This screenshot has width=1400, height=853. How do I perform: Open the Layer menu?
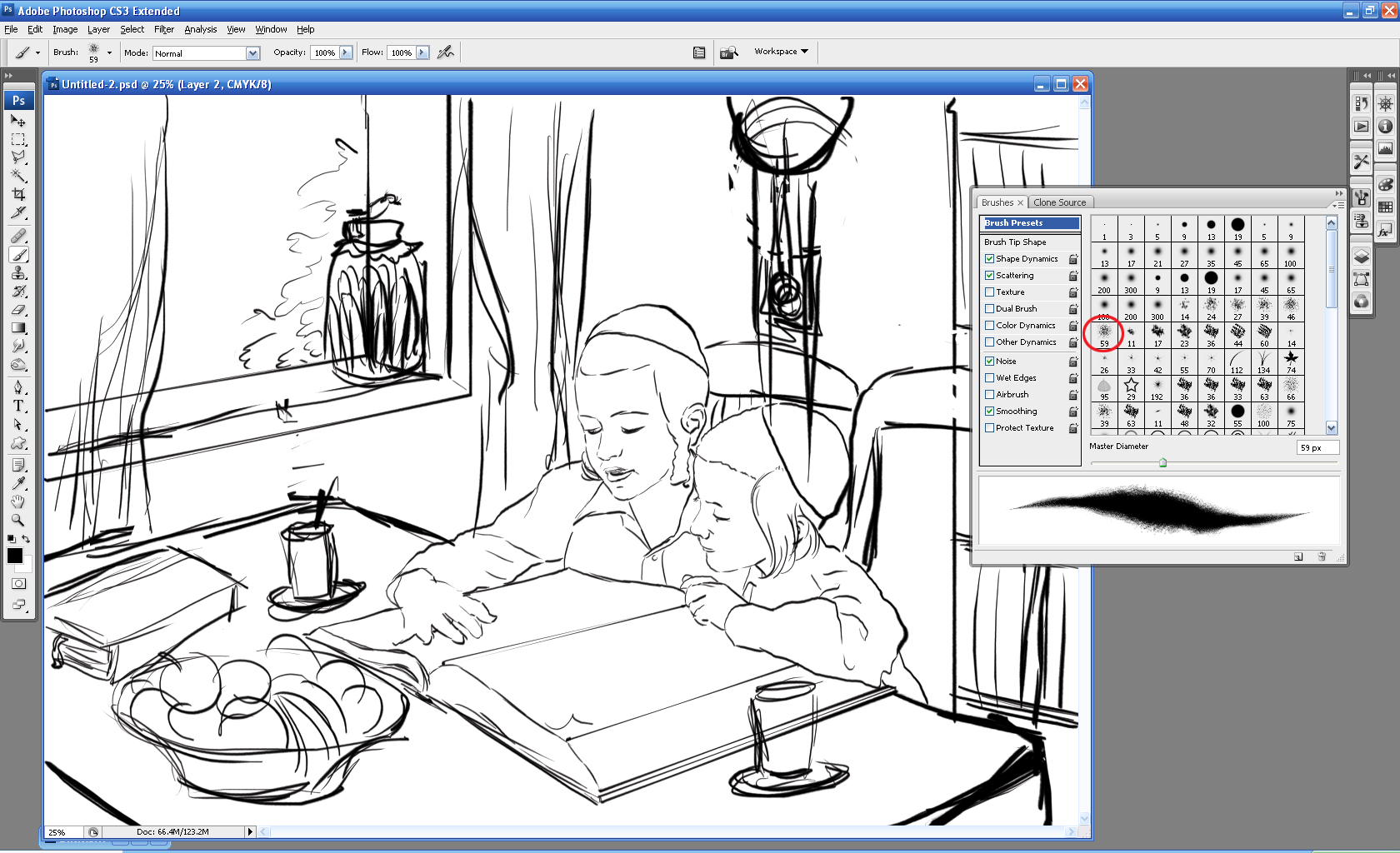pyautogui.click(x=98, y=29)
